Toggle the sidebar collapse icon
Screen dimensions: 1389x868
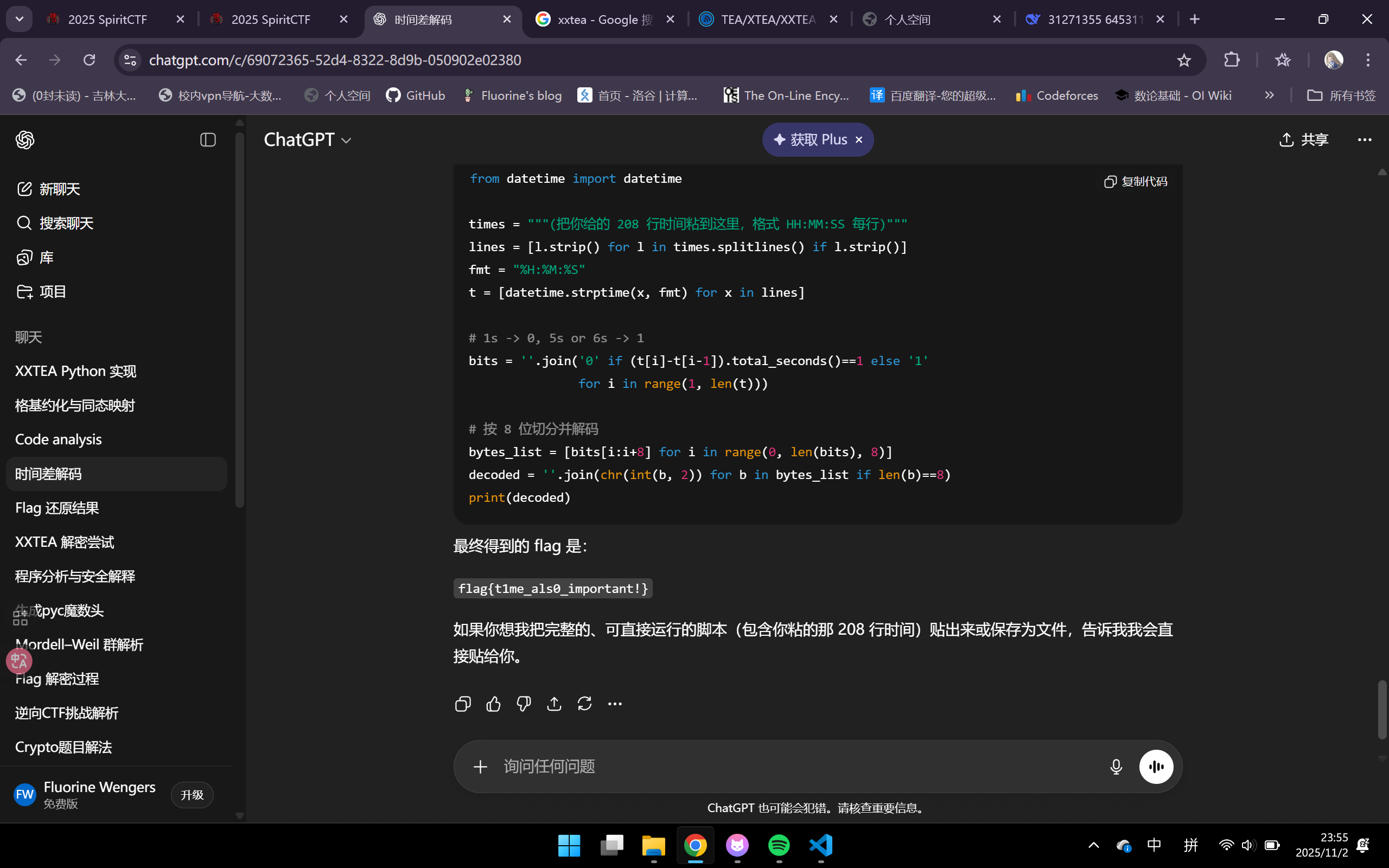(x=208, y=140)
